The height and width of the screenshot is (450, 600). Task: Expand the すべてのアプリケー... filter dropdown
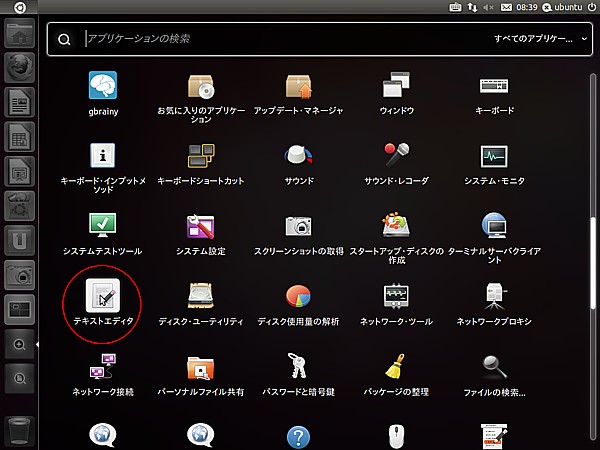[540, 39]
